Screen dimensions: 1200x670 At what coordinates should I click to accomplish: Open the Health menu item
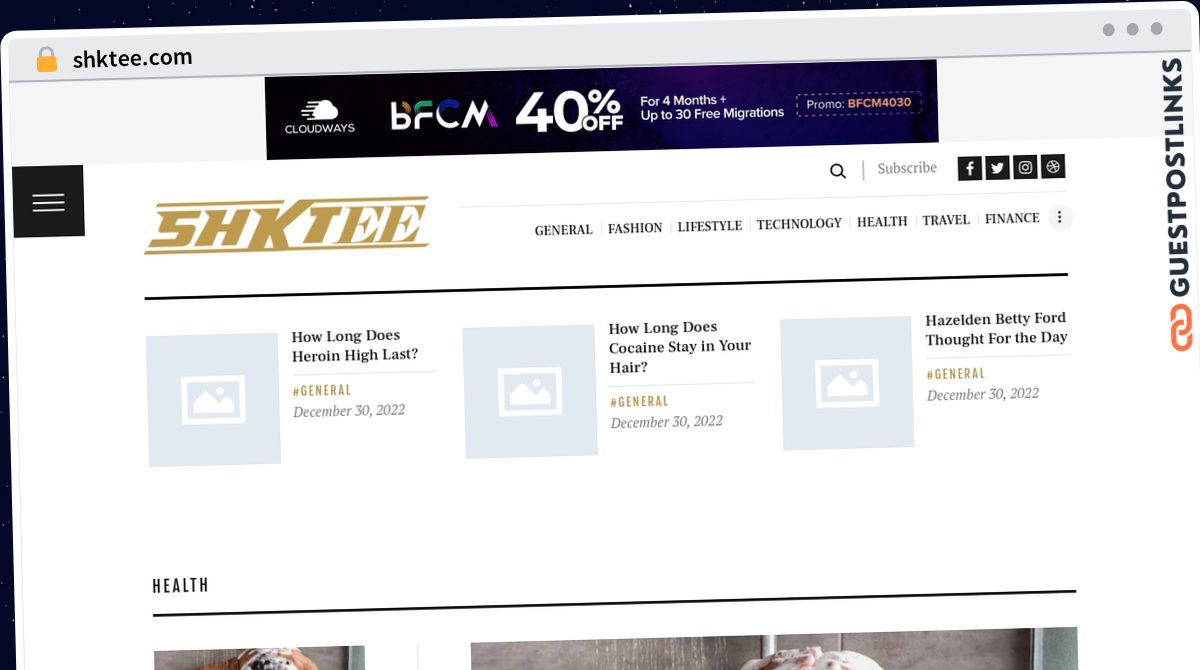click(882, 222)
